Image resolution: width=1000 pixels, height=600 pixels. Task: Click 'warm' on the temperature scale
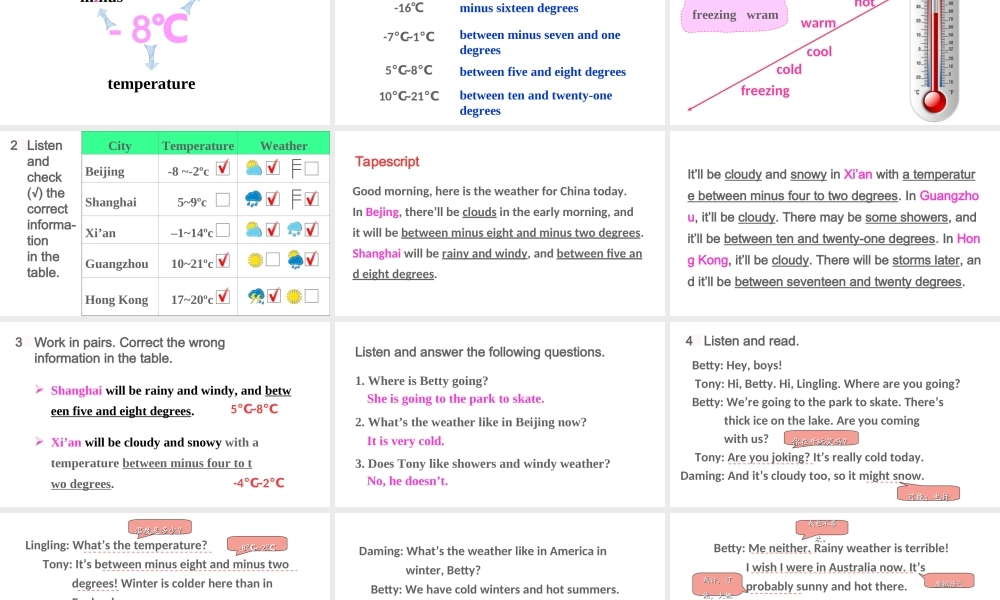pyautogui.click(x=818, y=23)
